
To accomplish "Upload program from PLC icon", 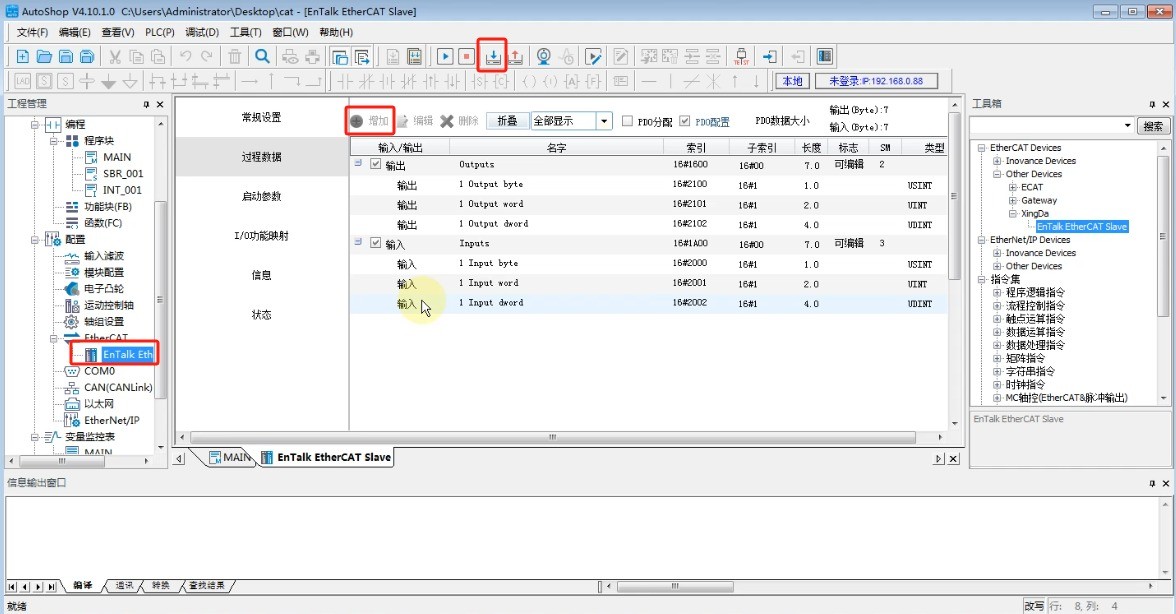I will [x=515, y=56].
